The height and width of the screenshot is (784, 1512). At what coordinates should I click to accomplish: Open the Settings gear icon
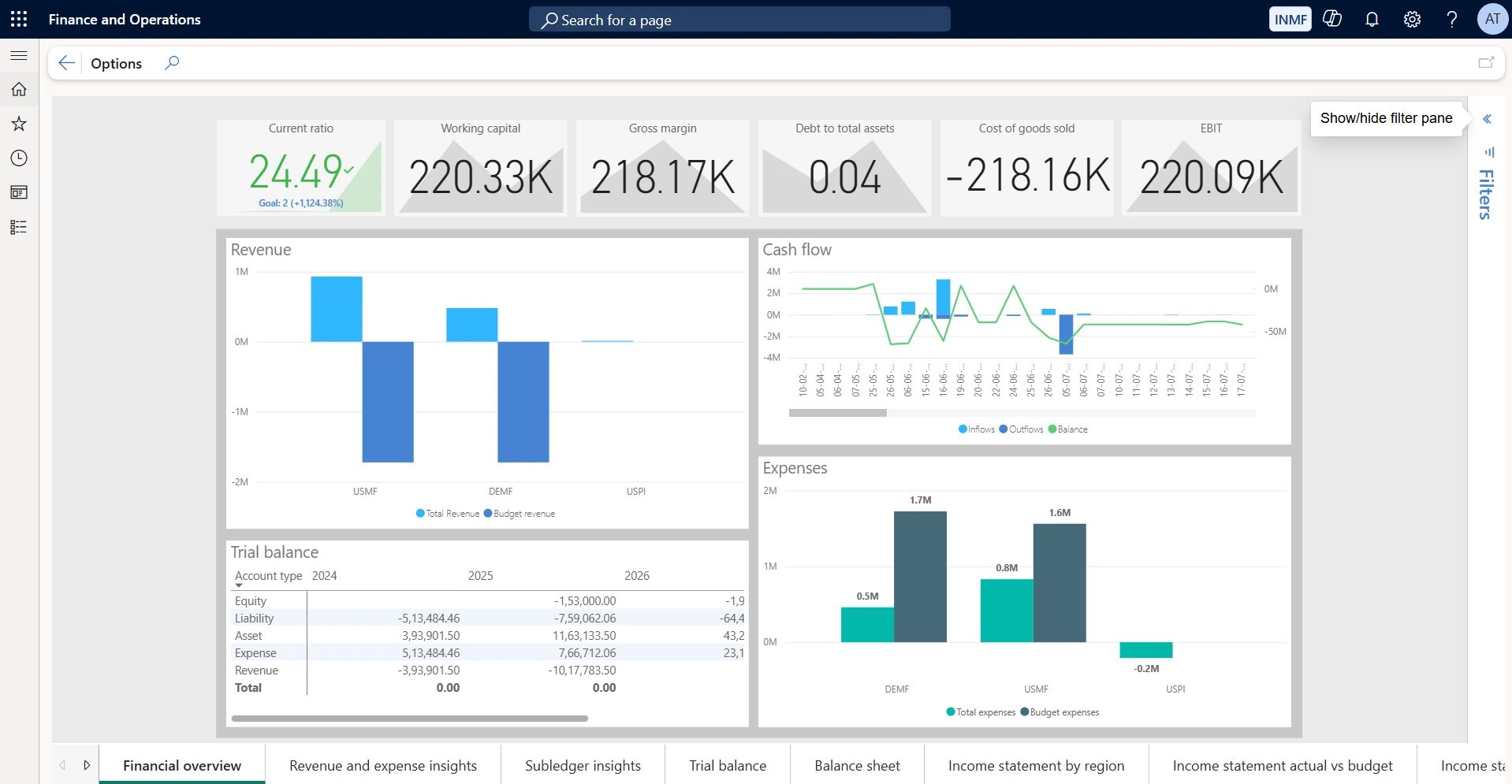(x=1412, y=19)
